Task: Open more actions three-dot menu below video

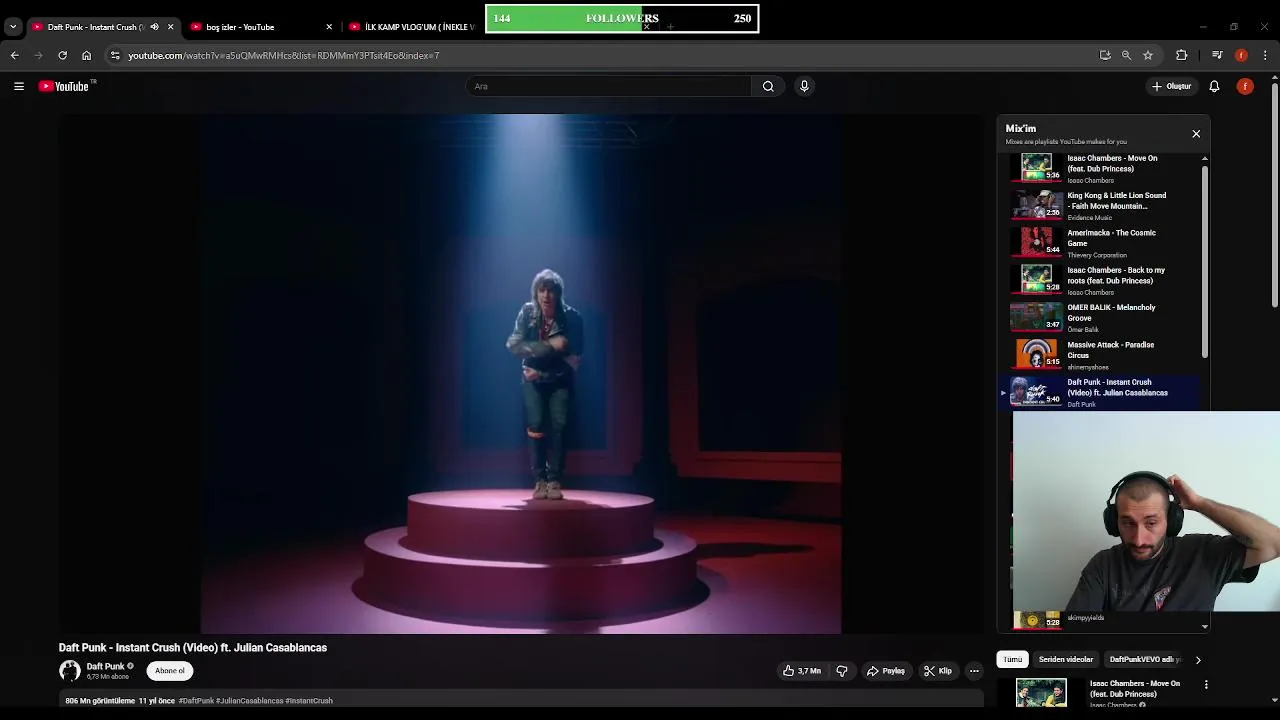Action: click(x=974, y=671)
